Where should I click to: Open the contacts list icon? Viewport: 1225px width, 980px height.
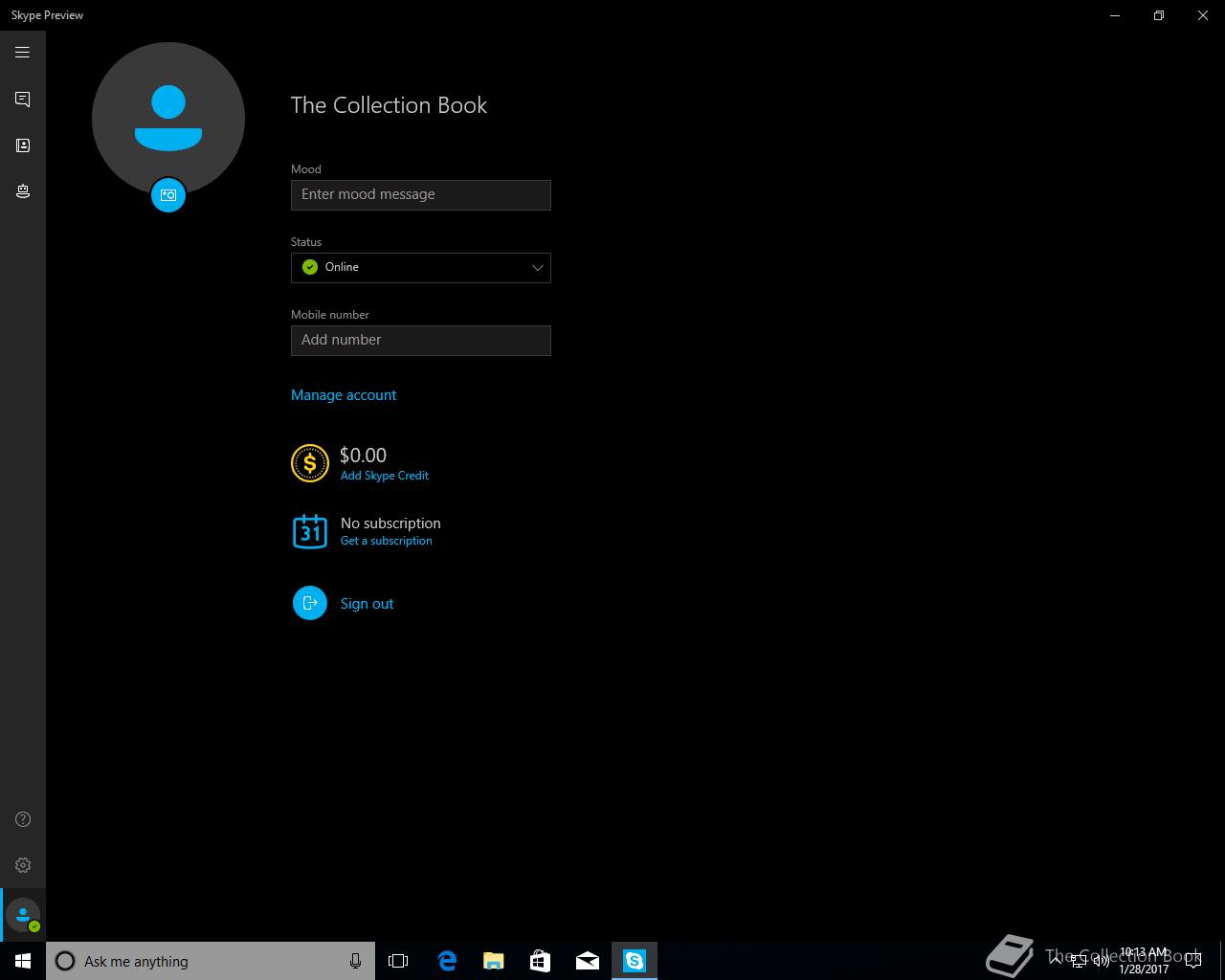tap(22, 145)
